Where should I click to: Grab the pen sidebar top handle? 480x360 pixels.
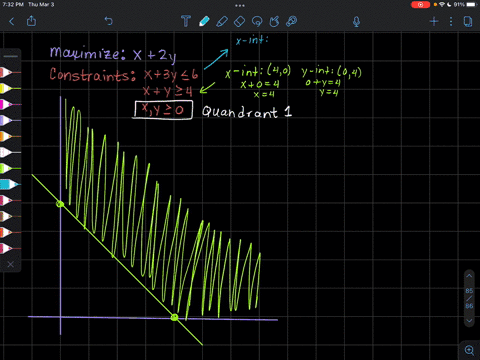11,56
